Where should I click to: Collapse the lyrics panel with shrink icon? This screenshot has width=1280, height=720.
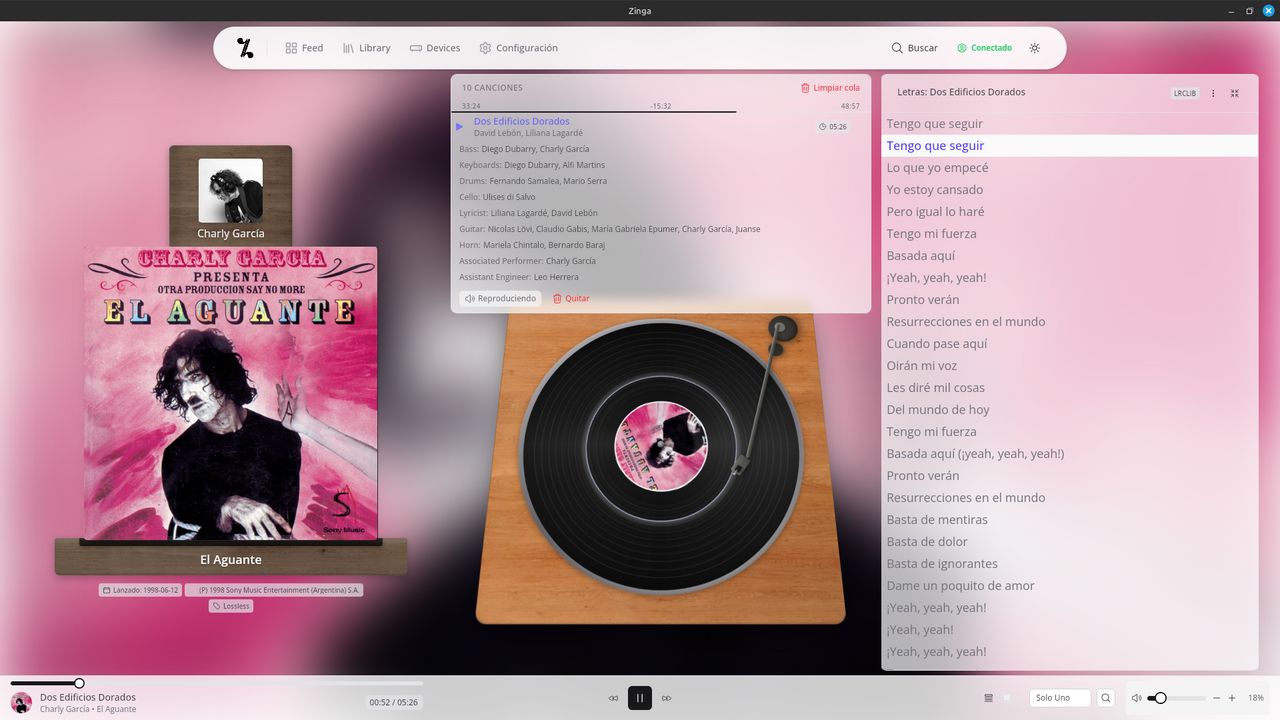pyautogui.click(x=1235, y=93)
